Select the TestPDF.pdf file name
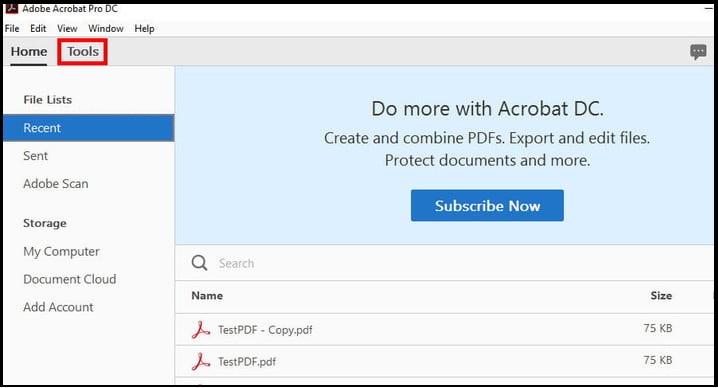 tap(247, 362)
